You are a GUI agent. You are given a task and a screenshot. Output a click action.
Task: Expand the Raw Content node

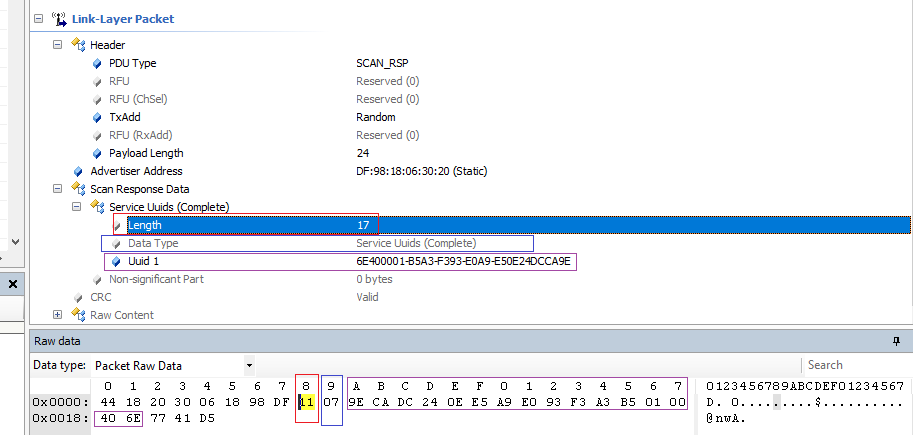pos(58,315)
